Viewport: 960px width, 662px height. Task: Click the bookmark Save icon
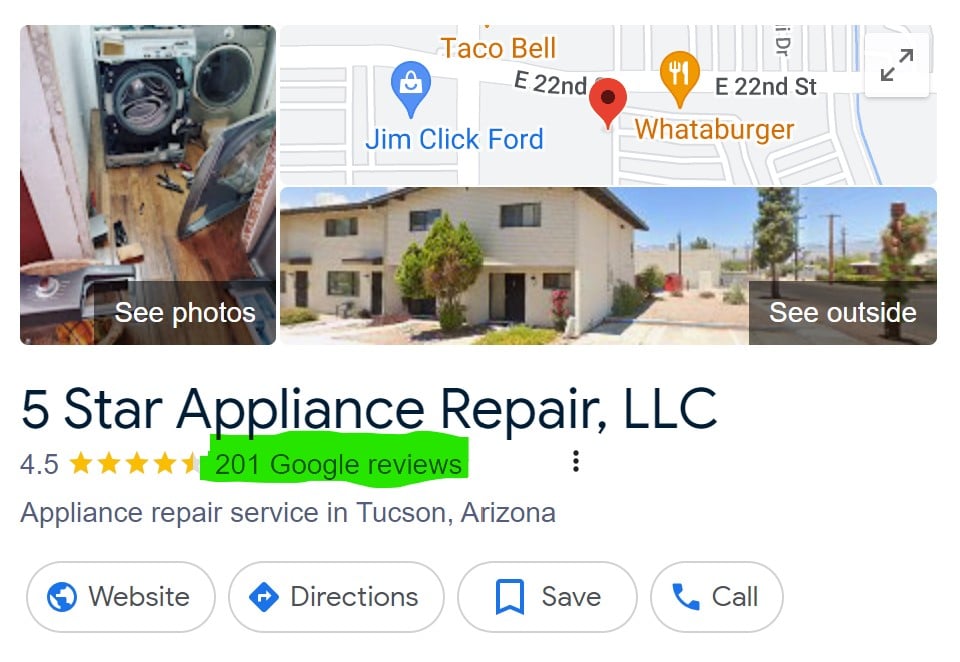point(509,596)
